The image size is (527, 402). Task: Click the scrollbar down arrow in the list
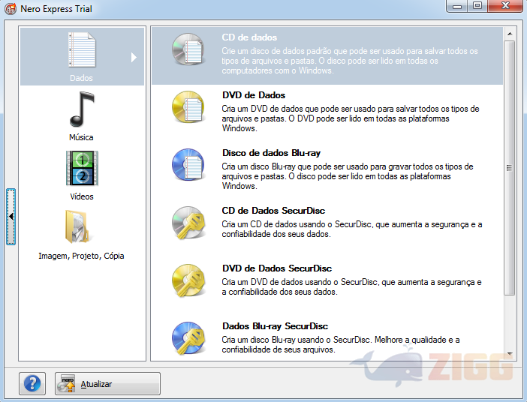coord(510,354)
